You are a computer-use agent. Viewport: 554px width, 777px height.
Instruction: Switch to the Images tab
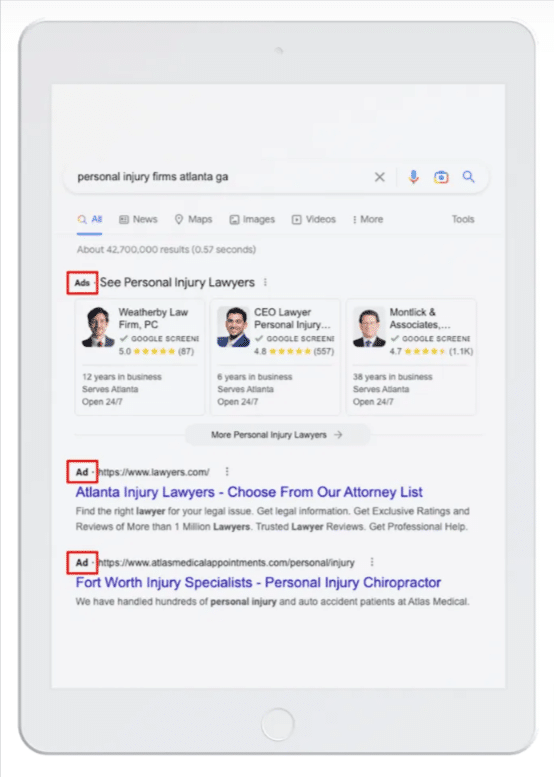tap(252, 219)
